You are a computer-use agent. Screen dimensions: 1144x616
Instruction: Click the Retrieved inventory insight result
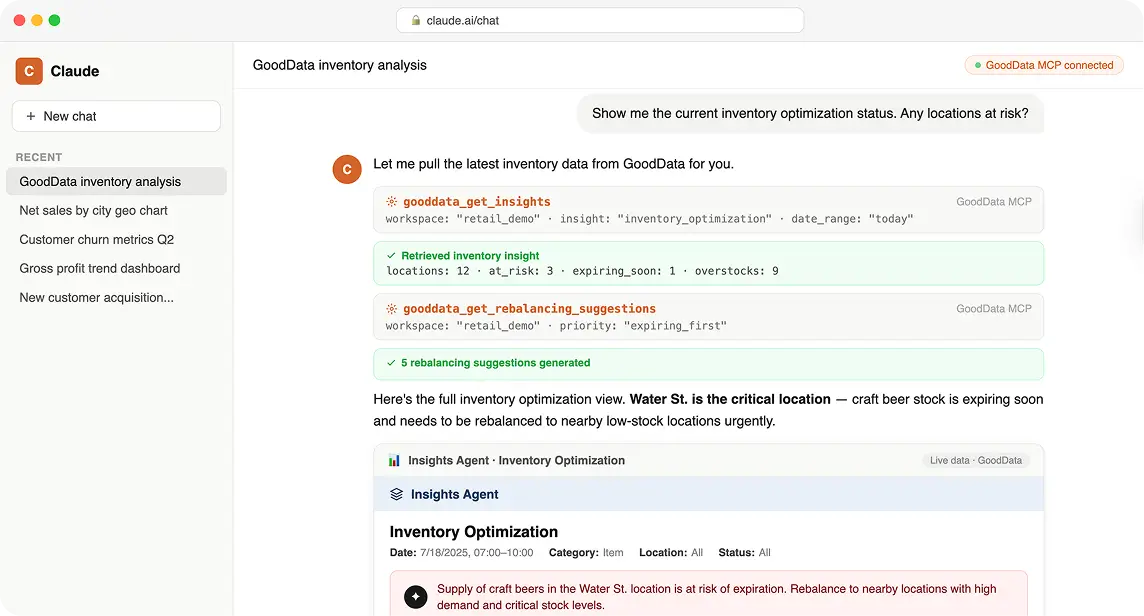coord(708,263)
